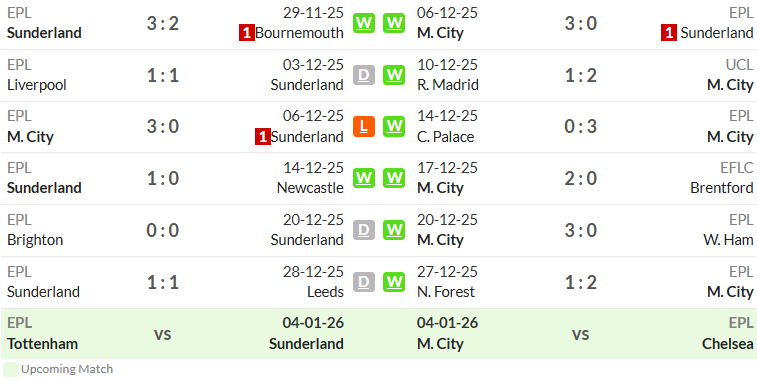The height and width of the screenshot is (380, 757).
Task: Click the D badge for Sunderland vs Leeds
Action: [x=364, y=282]
